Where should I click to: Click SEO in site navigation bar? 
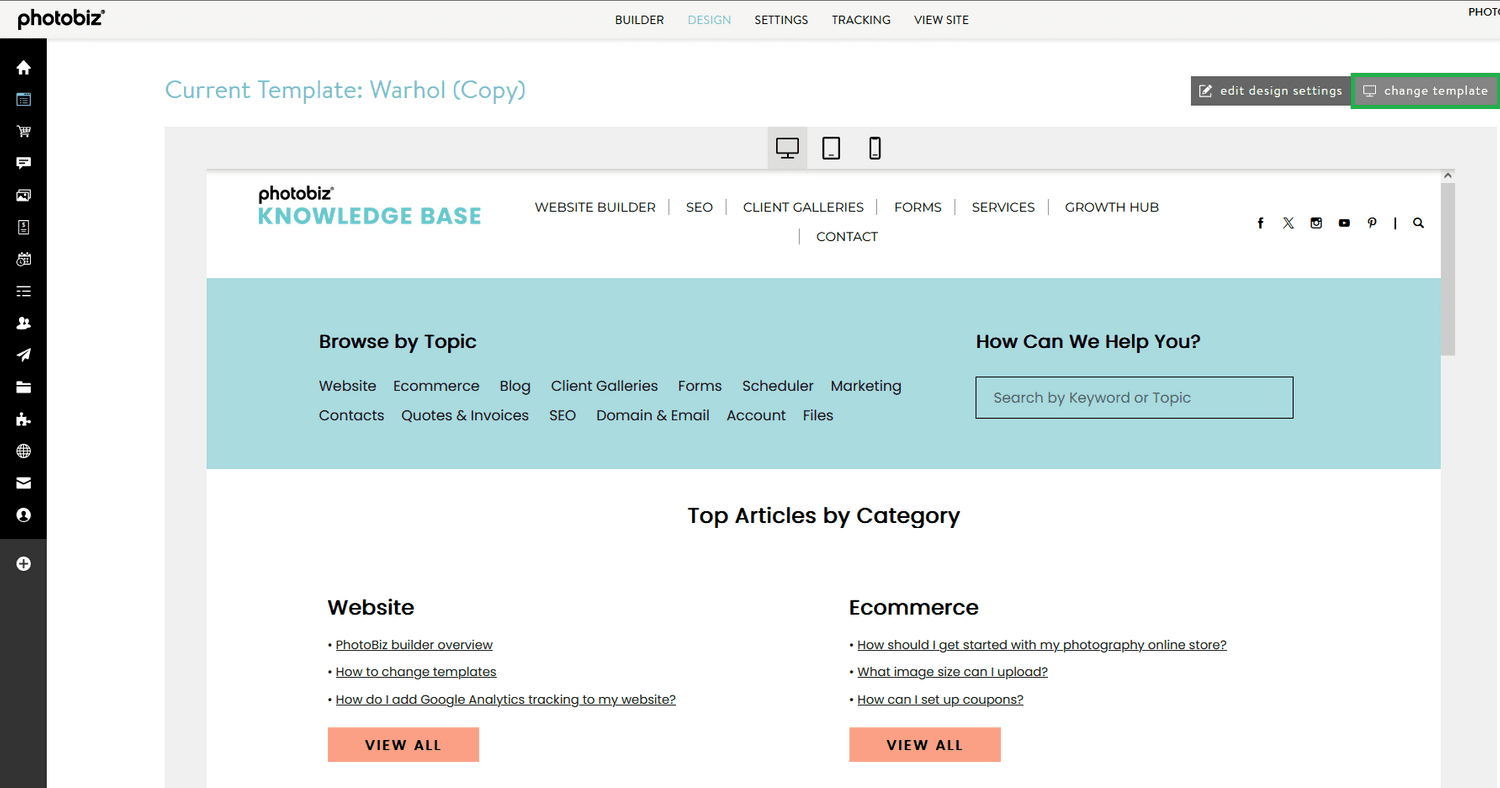click(x=699, y=207)
